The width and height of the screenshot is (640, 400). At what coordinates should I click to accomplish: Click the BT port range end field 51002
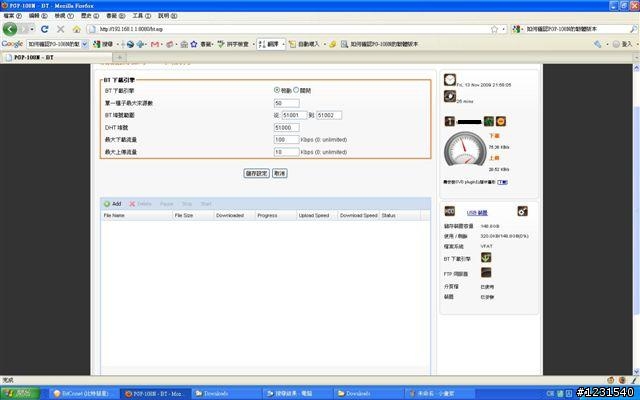coord(329,116)
